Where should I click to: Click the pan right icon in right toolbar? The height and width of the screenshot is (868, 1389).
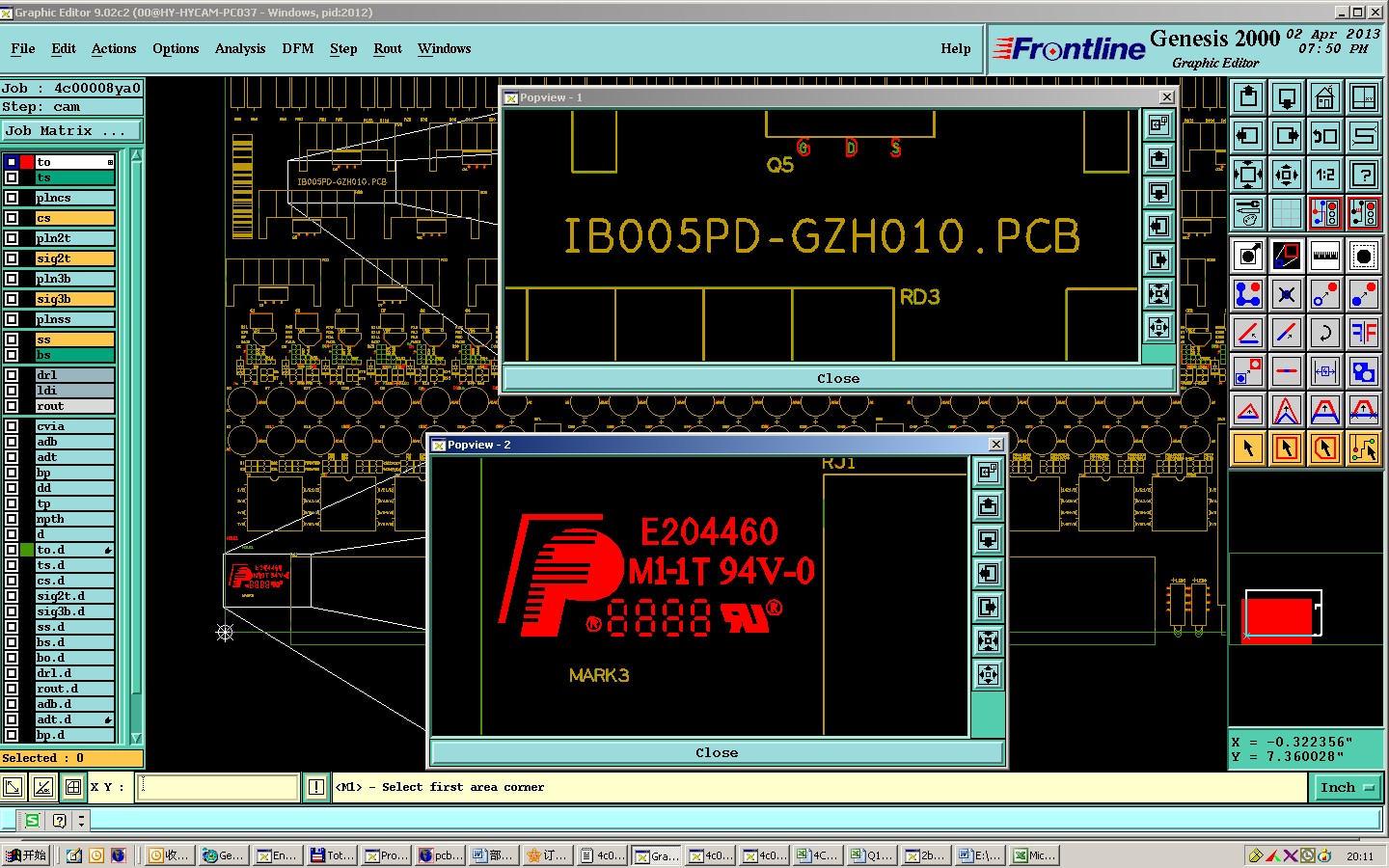[1287, 136]
